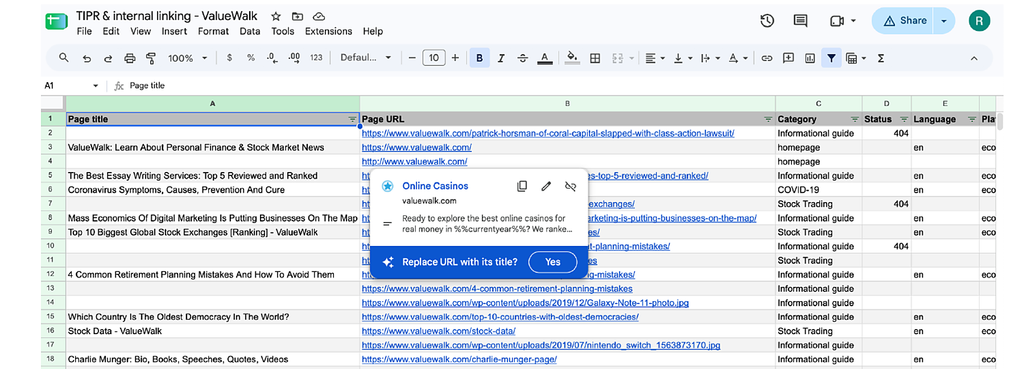The image size is (1024, 369).
Task: Open filter for Status column
Action: [904, 120]
